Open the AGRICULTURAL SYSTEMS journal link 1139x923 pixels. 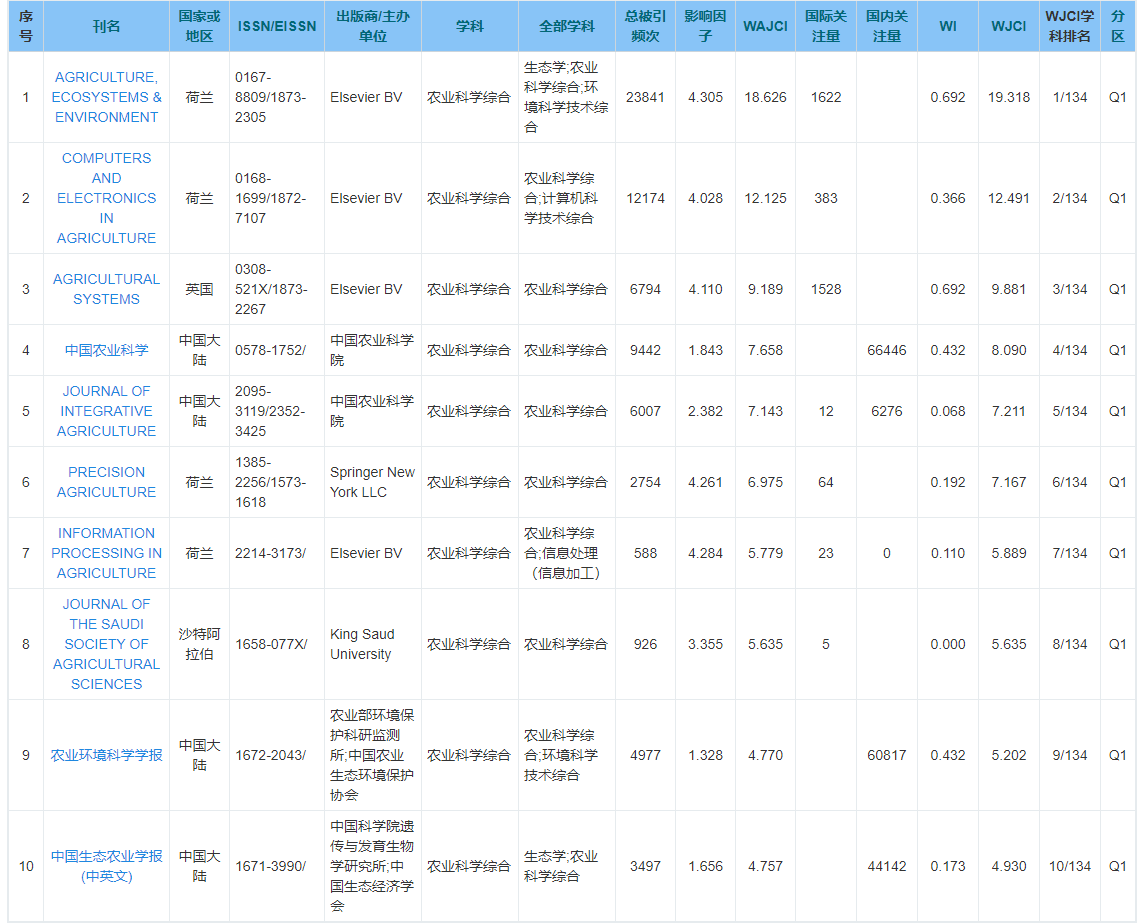(106, 289)
